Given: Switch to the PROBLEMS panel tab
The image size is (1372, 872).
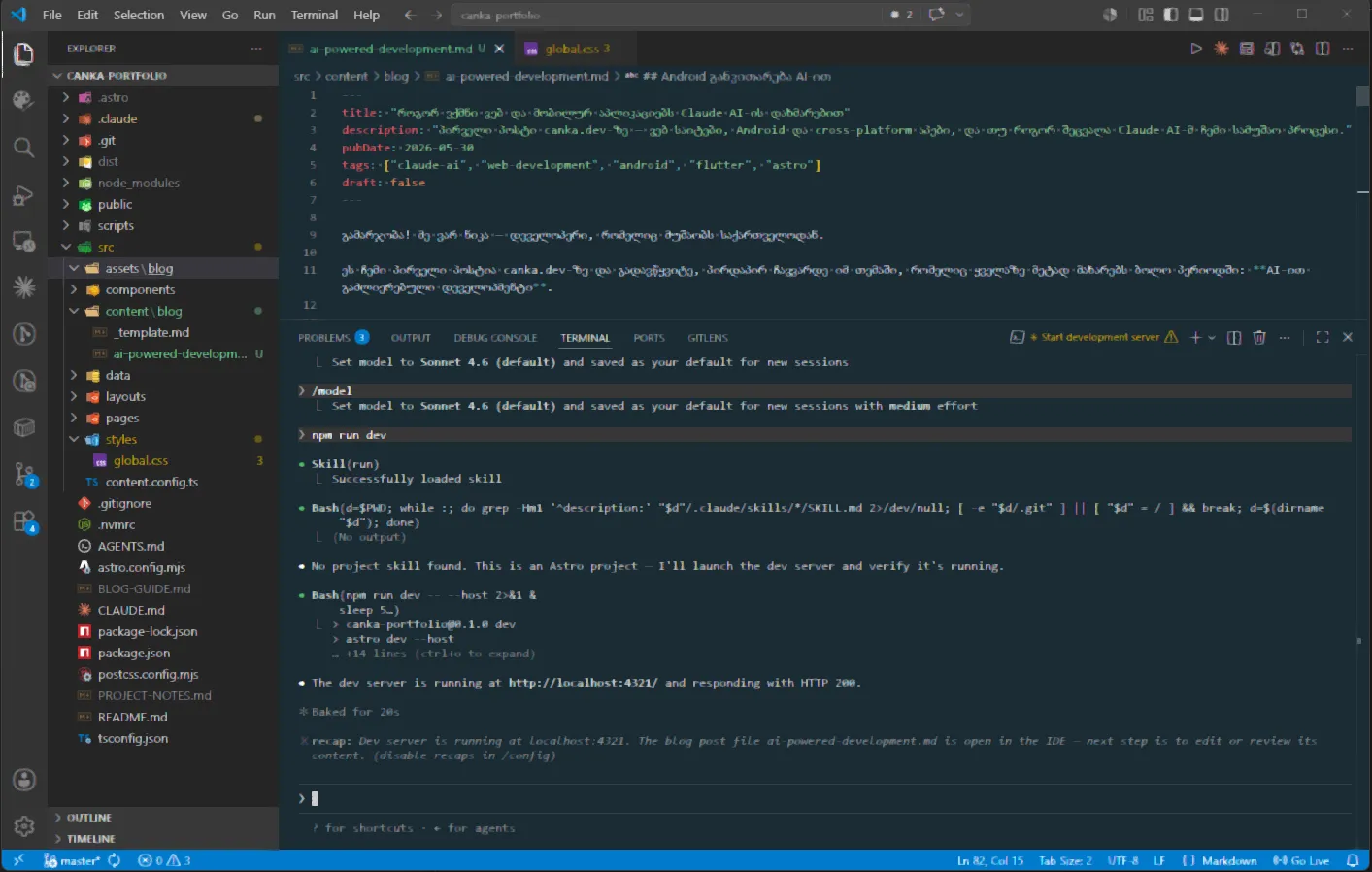Looking at the screenshot, I should click(333, 338).
